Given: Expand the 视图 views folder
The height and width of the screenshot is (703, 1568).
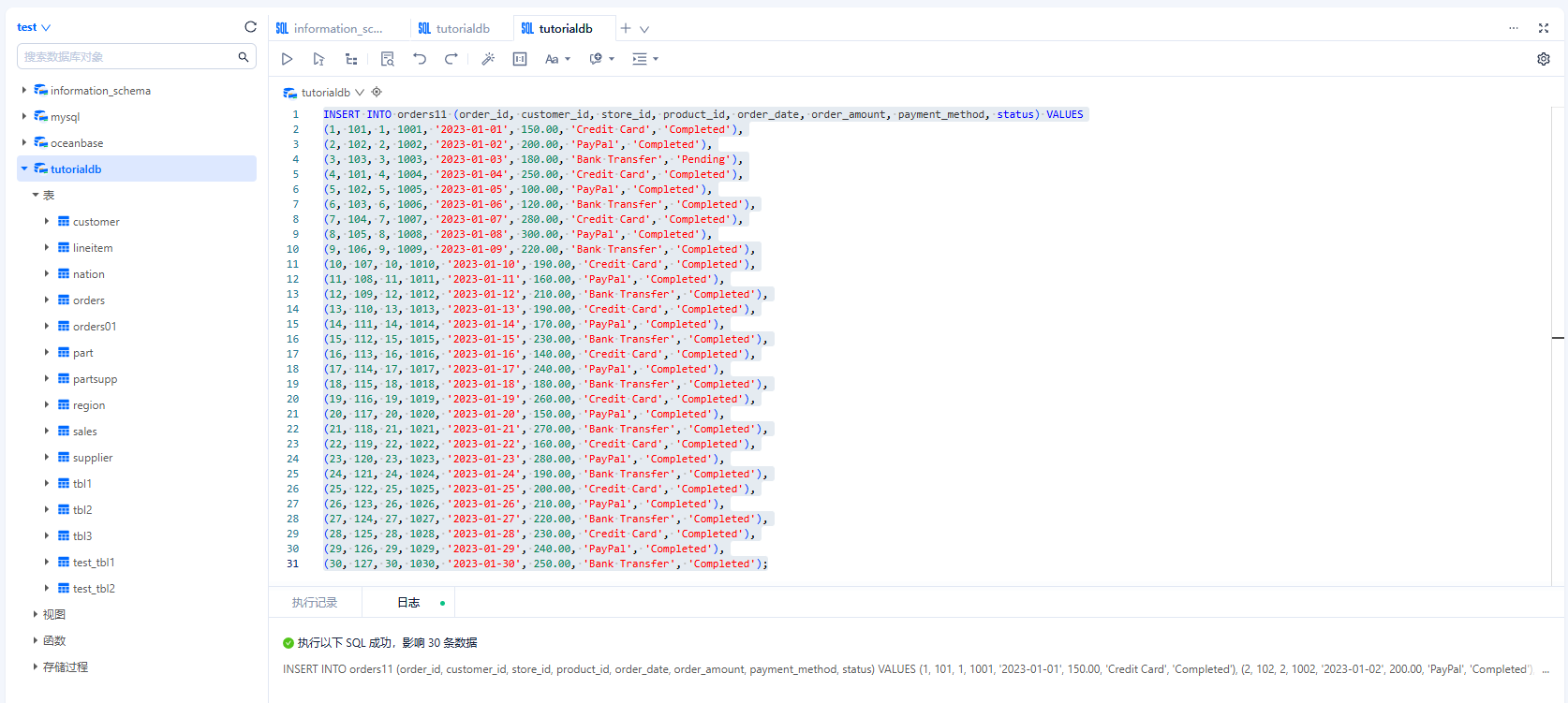Looking at the screenshot, I should (x=36, y=615).
